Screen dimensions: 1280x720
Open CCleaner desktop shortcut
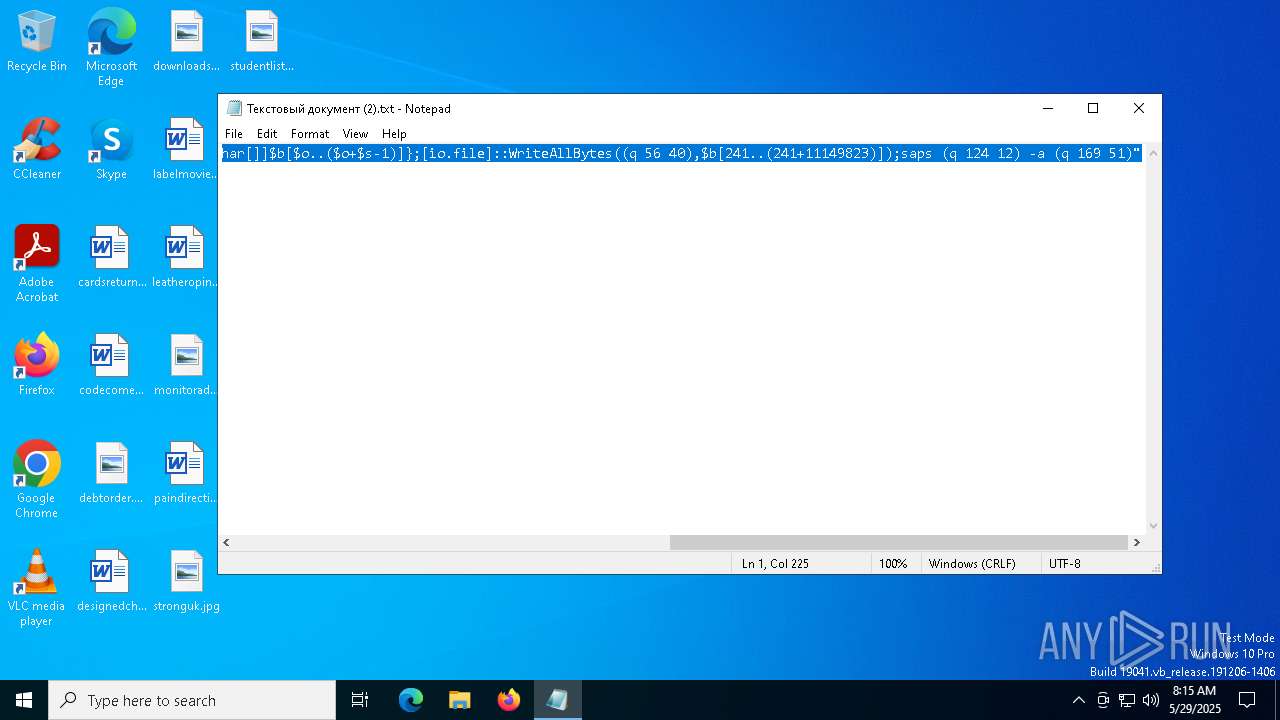click(37, 150)
